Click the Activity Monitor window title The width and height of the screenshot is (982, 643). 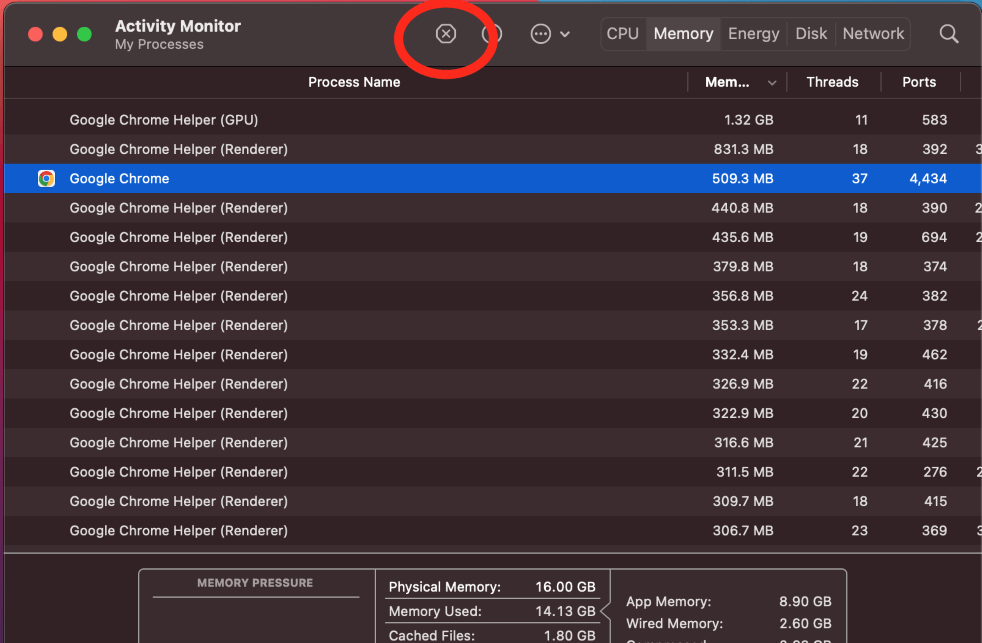pos(178,26)
